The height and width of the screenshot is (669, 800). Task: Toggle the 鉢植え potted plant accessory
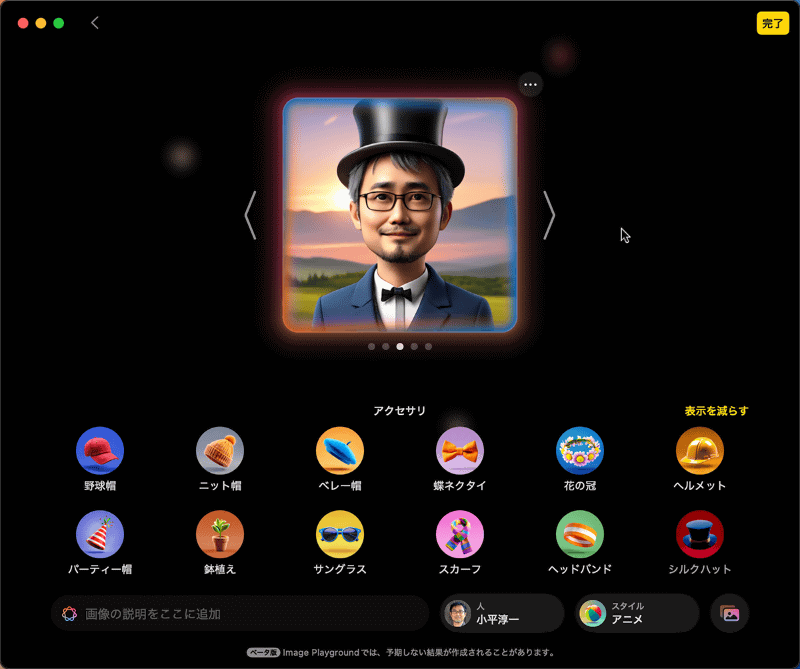click(x=219, y=538)
